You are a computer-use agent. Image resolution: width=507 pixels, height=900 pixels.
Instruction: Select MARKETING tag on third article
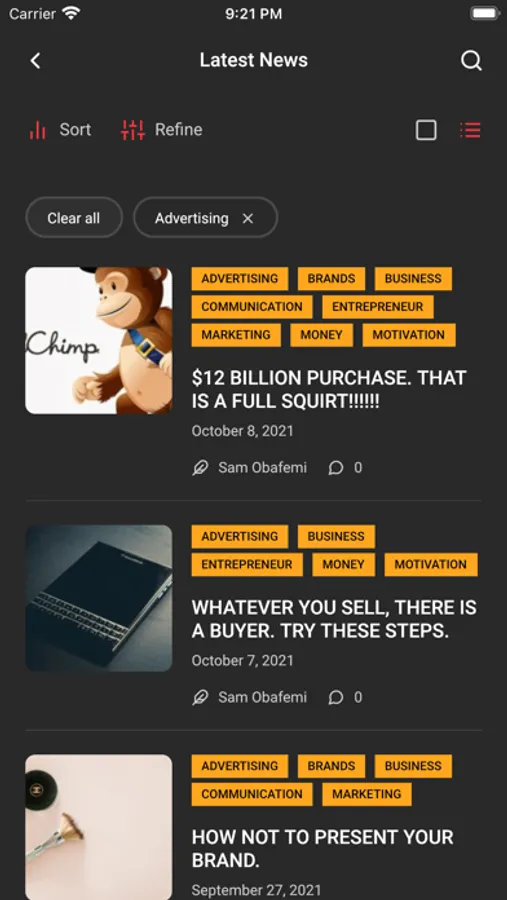pyautogui.click(x=366, y=794)
